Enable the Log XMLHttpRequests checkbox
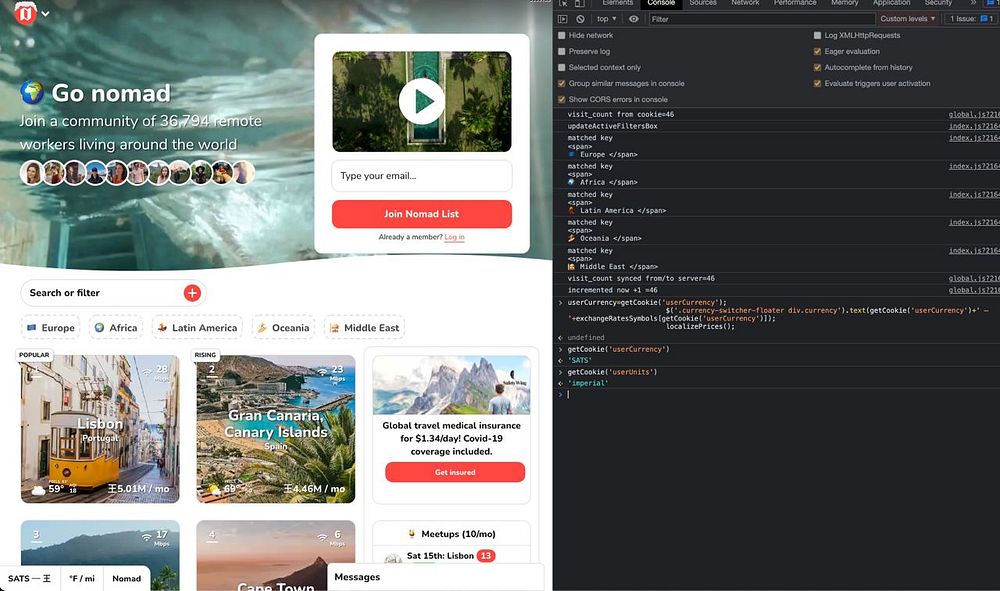This screenshot has height=591, width=1000. [817, 36]
